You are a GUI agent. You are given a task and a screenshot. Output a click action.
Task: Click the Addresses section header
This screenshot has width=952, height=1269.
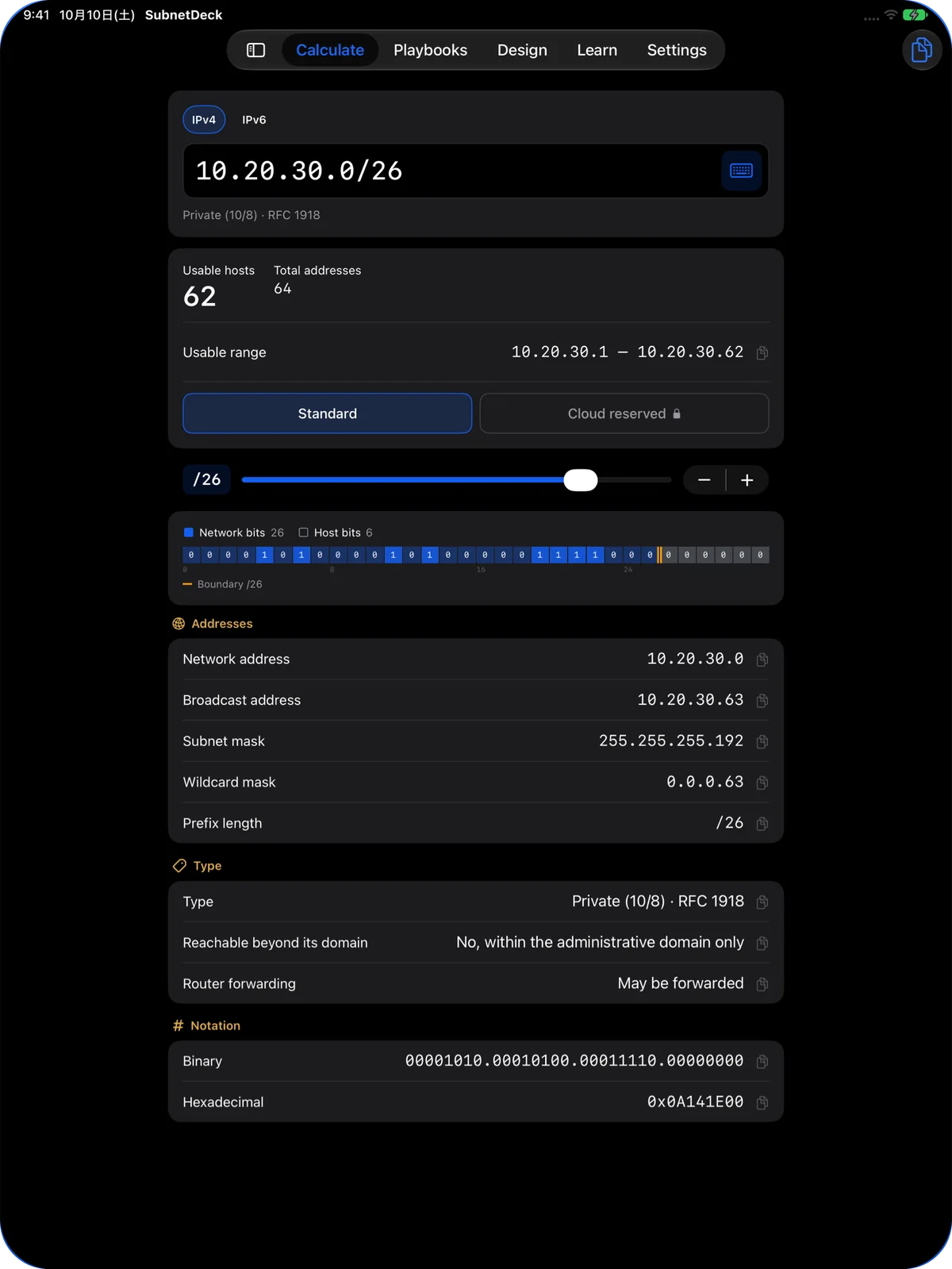(x=213, y=624)
